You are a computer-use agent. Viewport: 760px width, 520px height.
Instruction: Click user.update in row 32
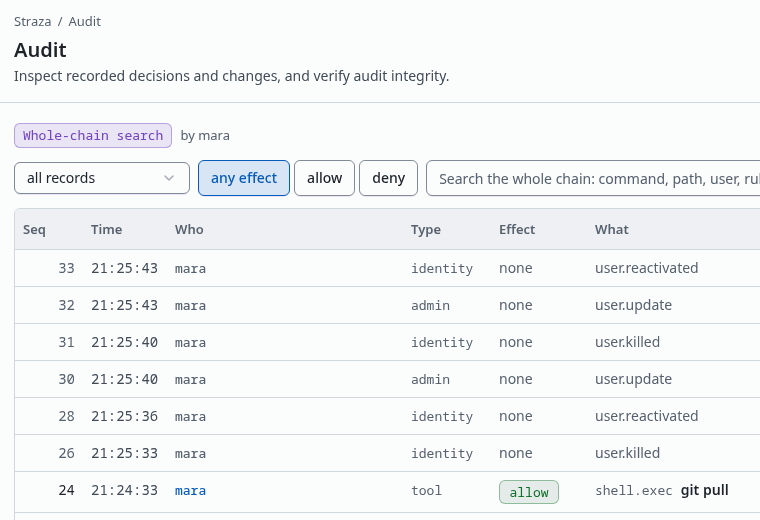coord(633,305)
